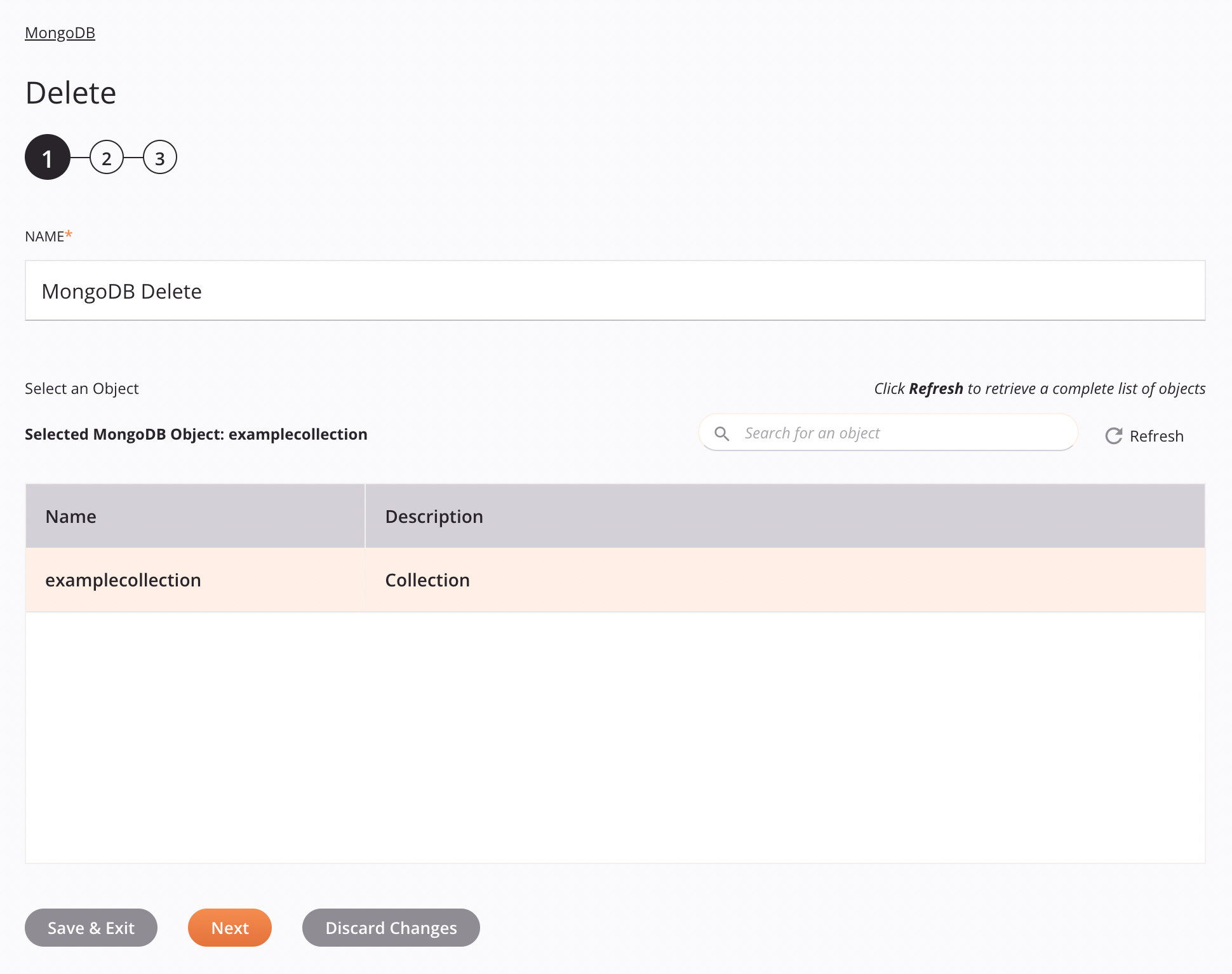Click step 3 circle in progress indicator
The width and height of the screenshot is (1232, 974).
159,158
